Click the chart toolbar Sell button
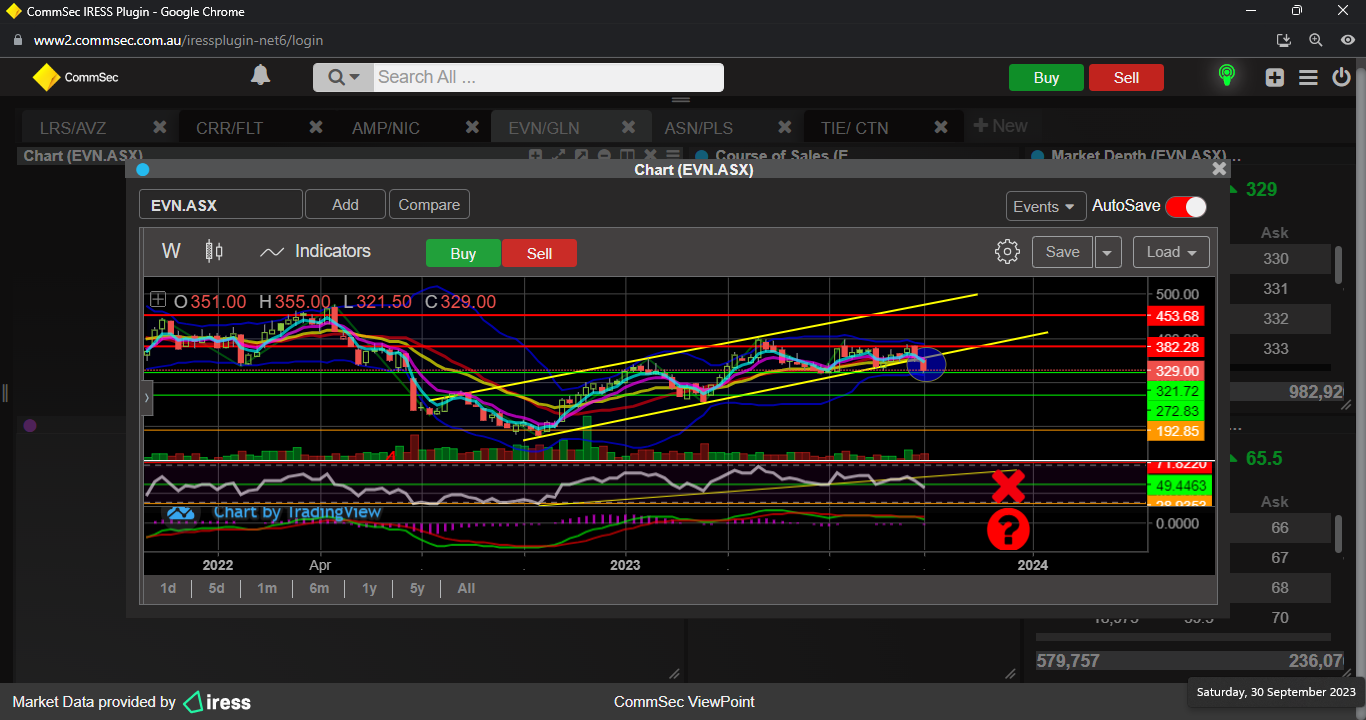Image resolution: width=1366 pixels, height=720 pixels. click(x=539, y=253)
